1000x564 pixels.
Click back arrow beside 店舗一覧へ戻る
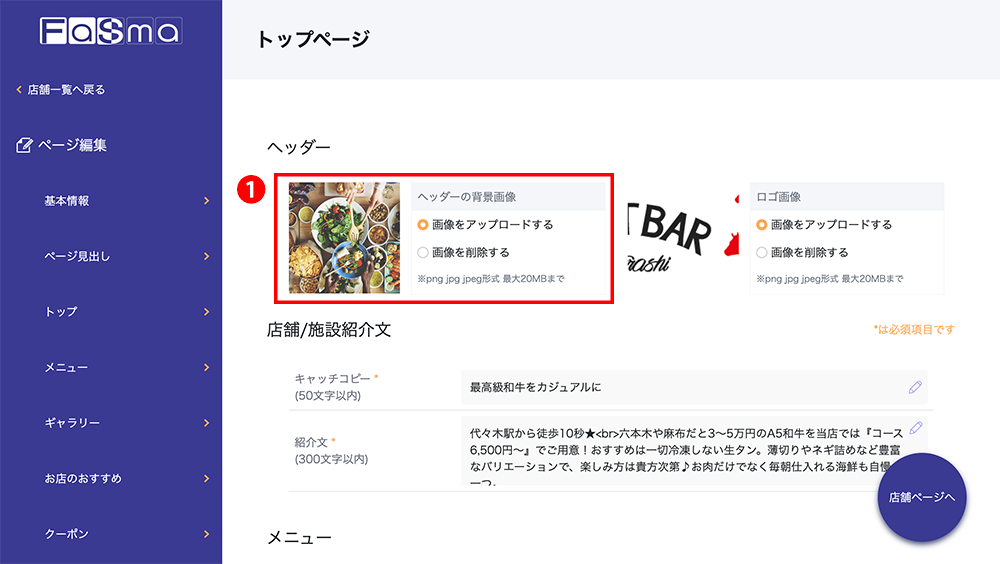tap(18, 90)
